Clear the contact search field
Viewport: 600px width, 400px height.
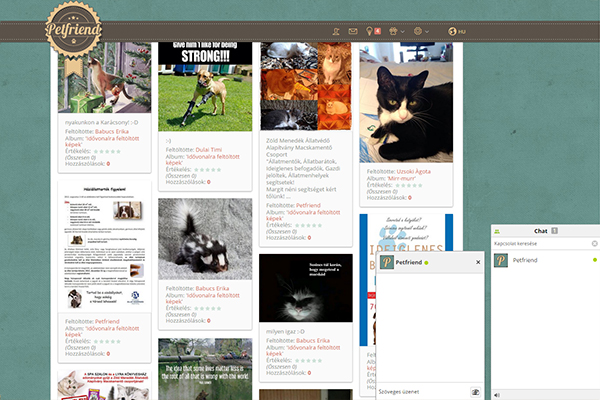[x=594, y=243]
